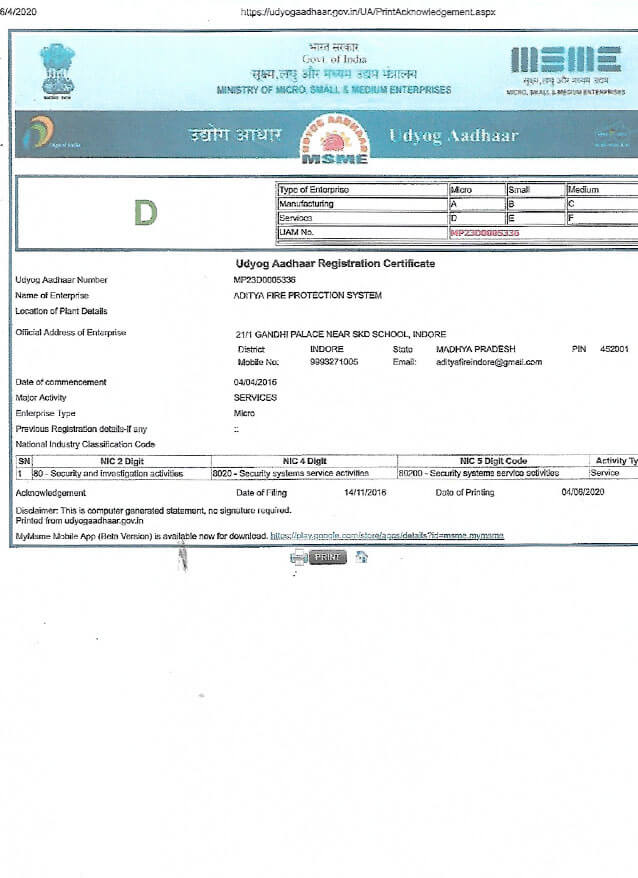Image resolution: width=638 pixels, height=878 pixels.
Task: Click the Major Activity value SERVICES
Action: coord(255,398)
